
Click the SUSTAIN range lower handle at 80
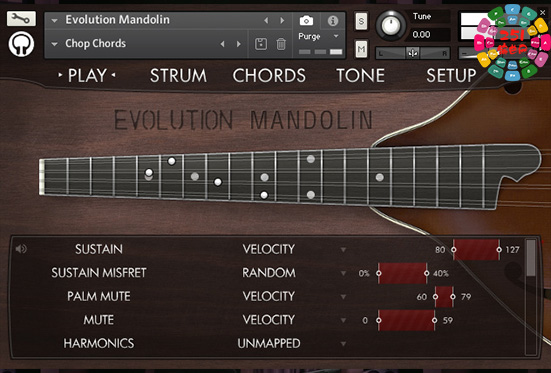pyautogui.click(x=454, y=250)
